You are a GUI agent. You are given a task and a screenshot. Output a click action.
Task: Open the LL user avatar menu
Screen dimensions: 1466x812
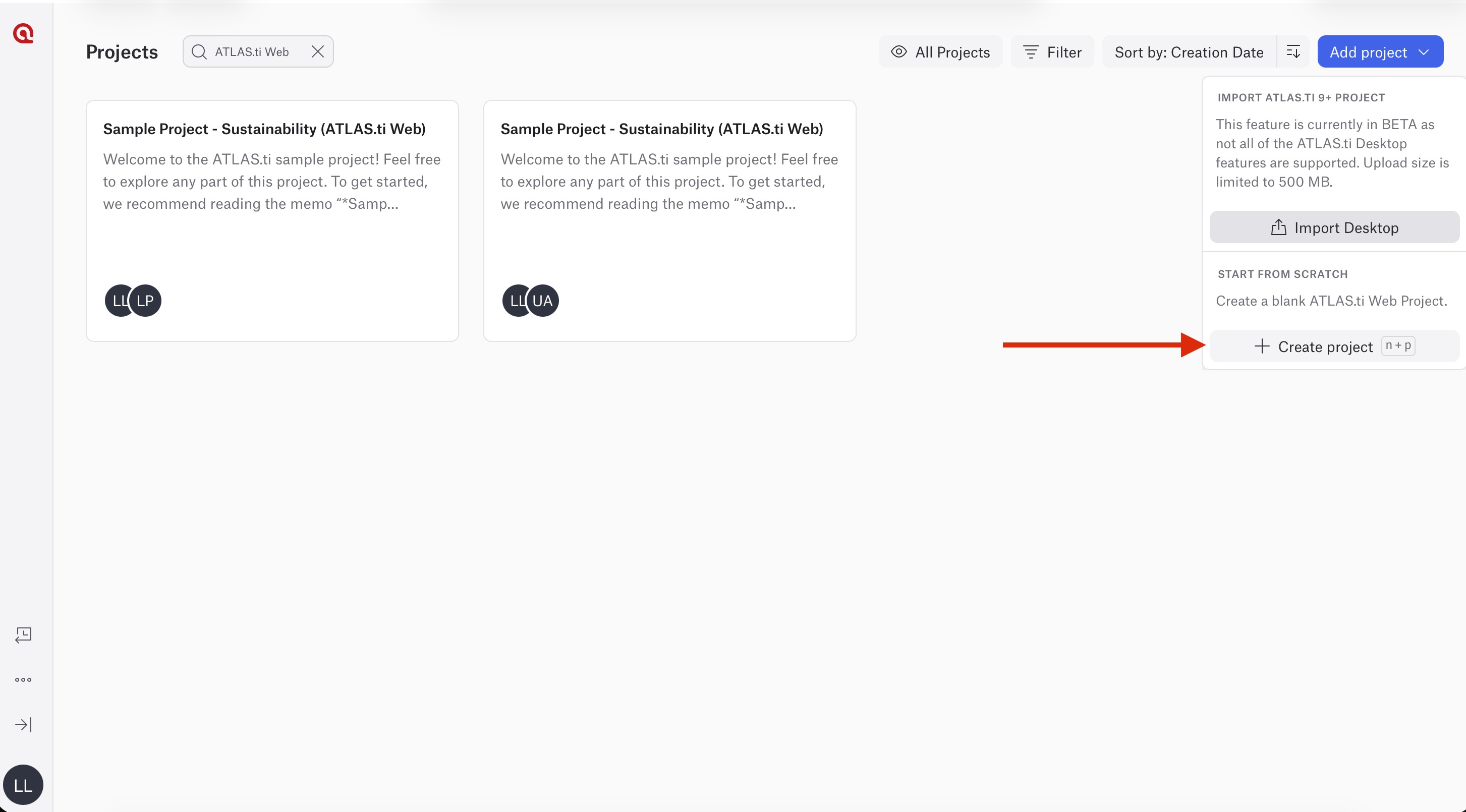coord(23,785)
